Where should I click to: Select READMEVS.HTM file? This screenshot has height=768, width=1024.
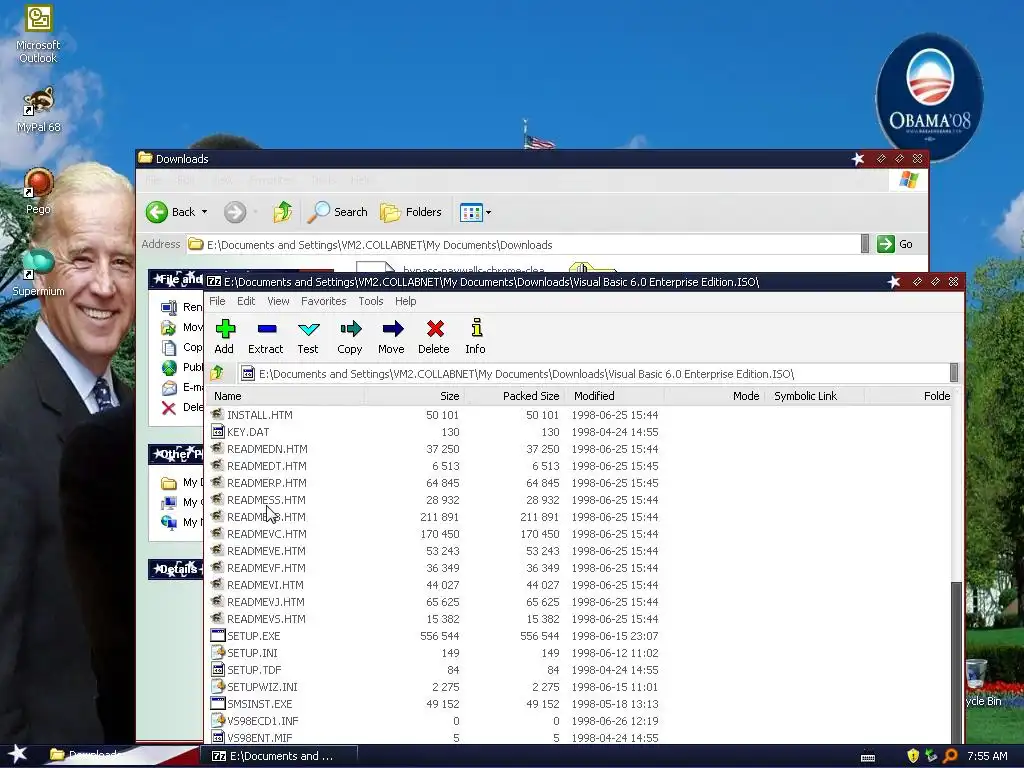(x=266, y=618)
